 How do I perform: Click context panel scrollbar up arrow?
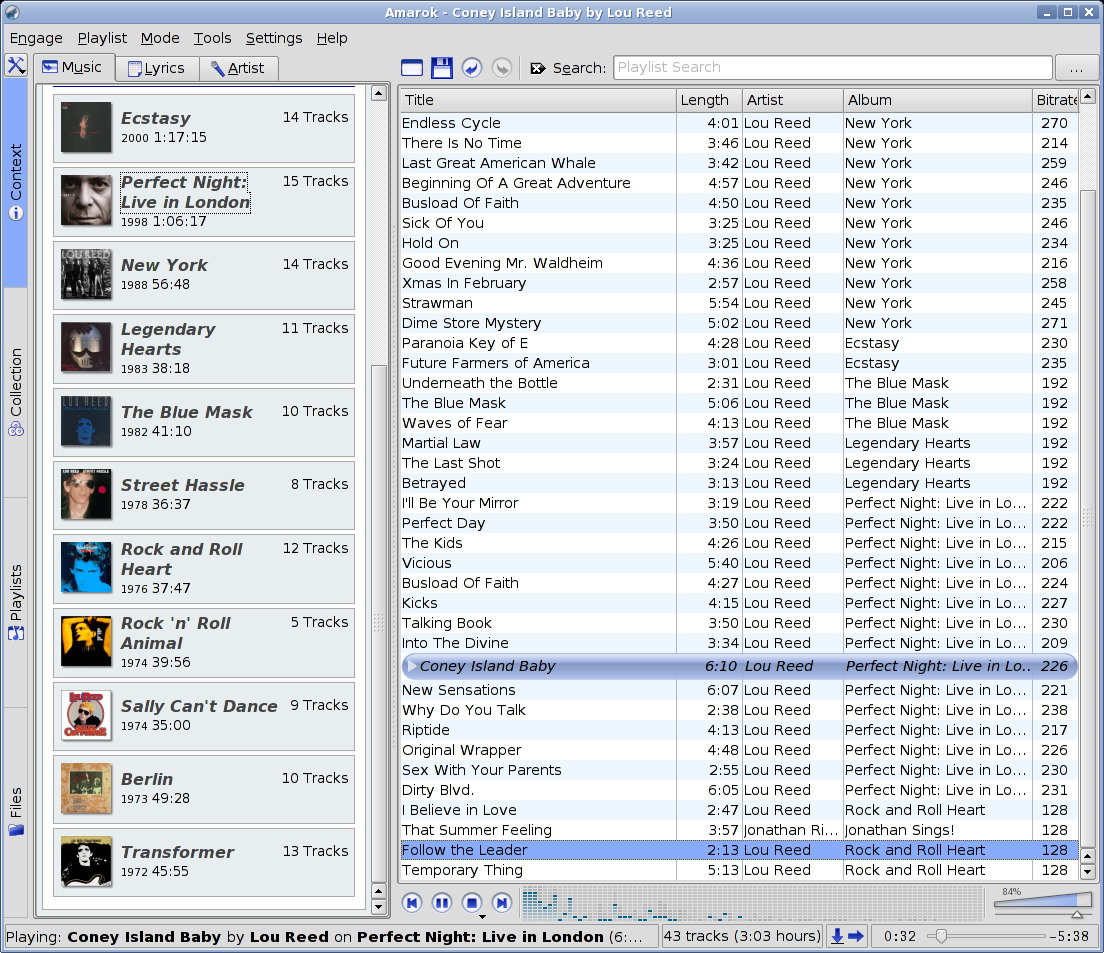tap(378, 93)
